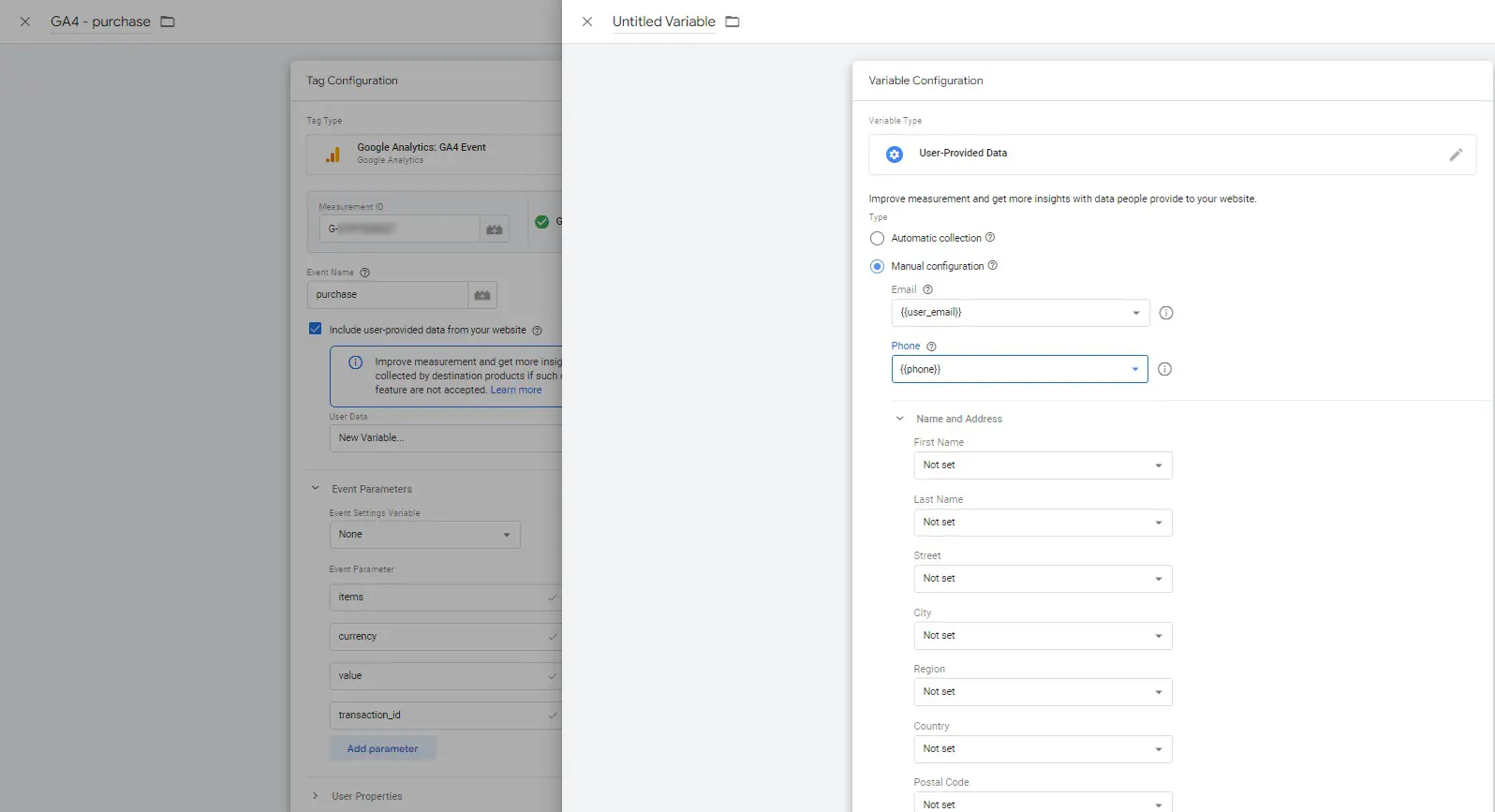This screenshot has width=1495, height=812.
Task: Open the Event Settings Variable dropdown
Action: coord(424,535)
